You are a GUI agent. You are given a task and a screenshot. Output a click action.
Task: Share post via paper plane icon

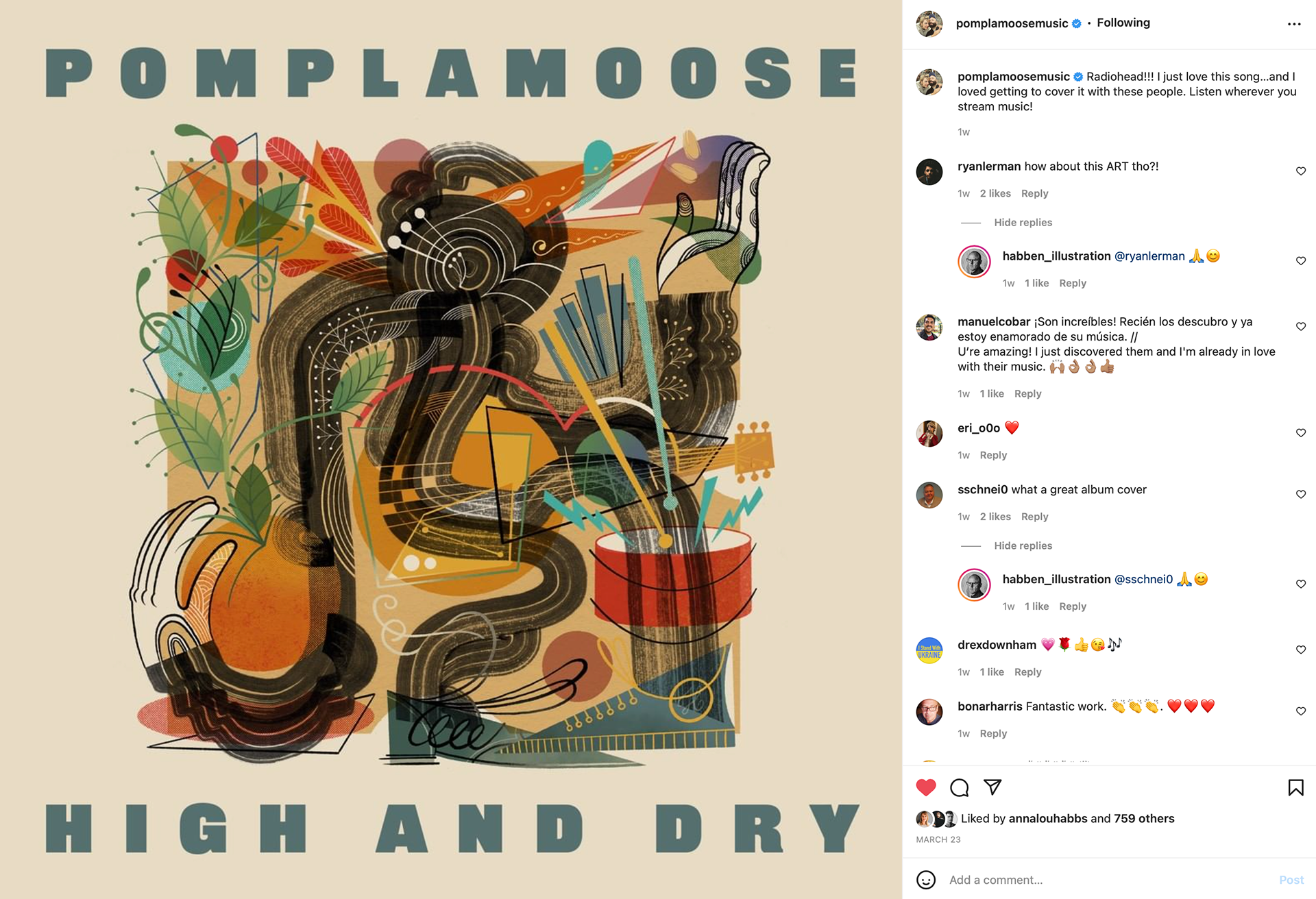tap(992, 787)
